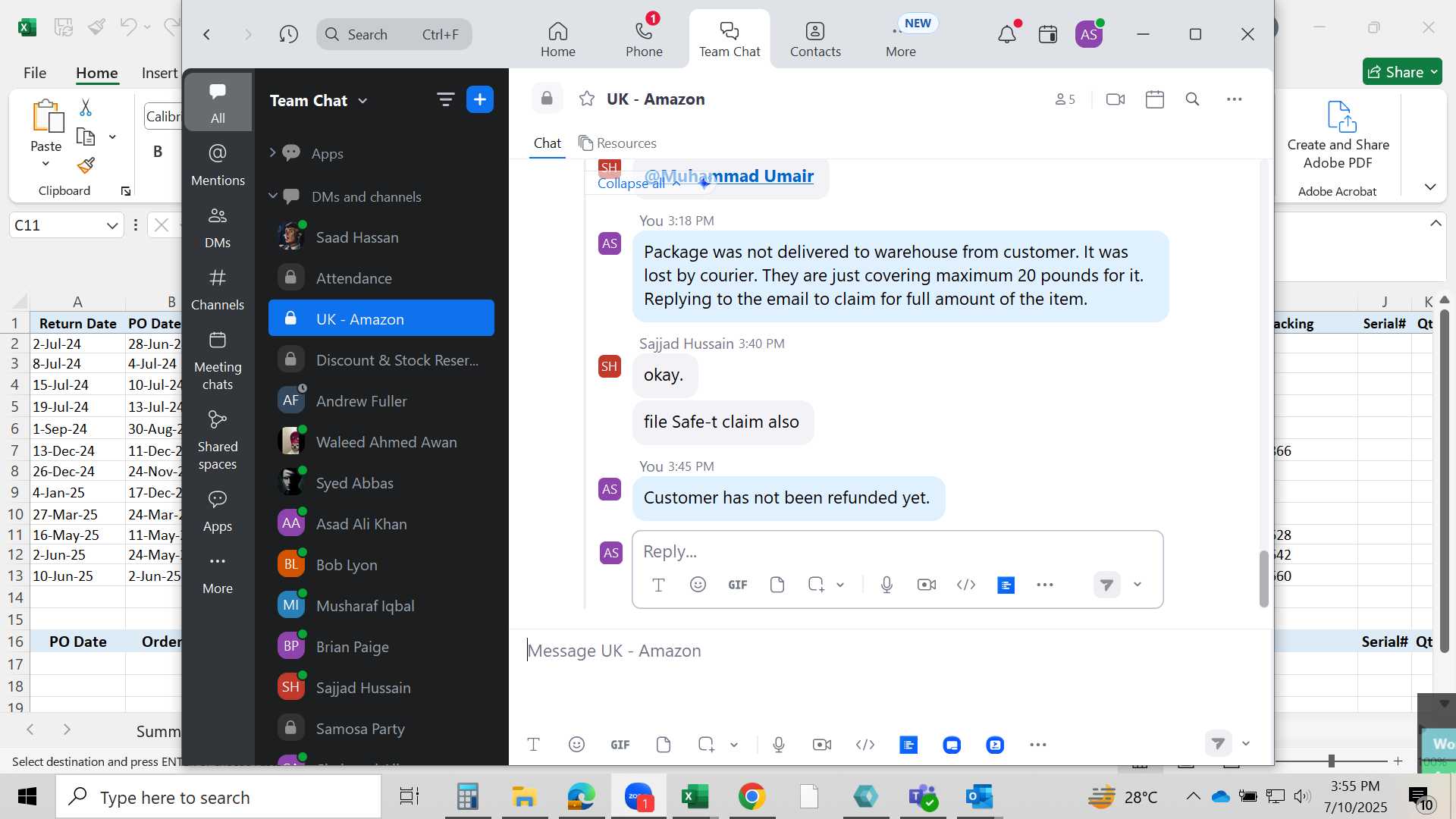Open the Excel Name Box dropdown

pyautogui.click(x=111, y=225)
